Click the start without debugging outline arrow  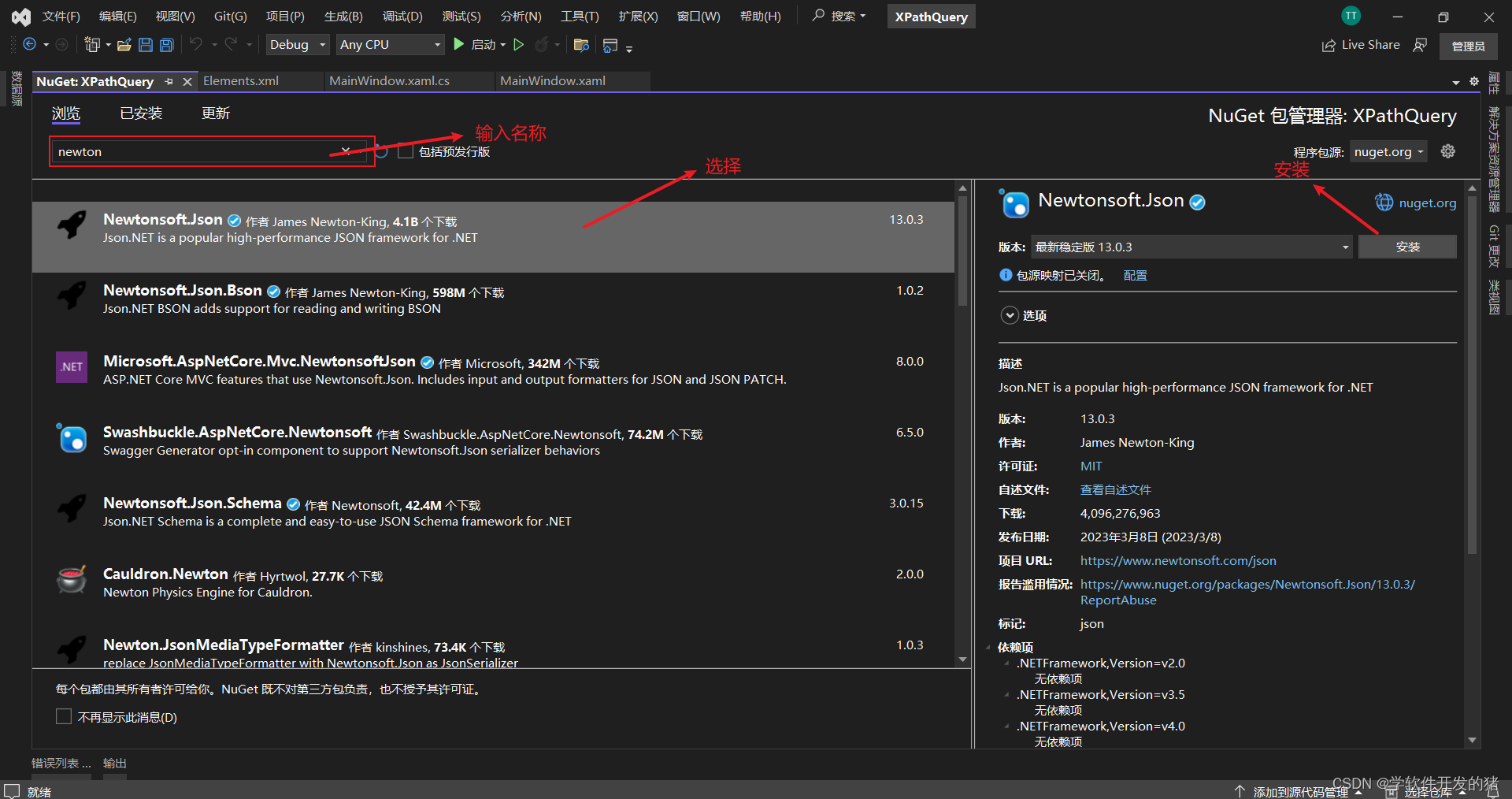click(x=519, y=45)
